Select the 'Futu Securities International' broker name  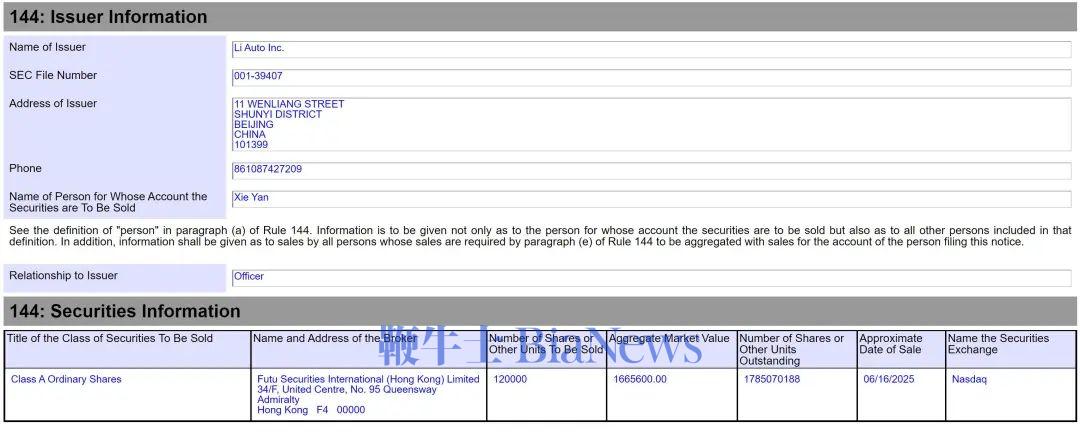coord(368,379)
